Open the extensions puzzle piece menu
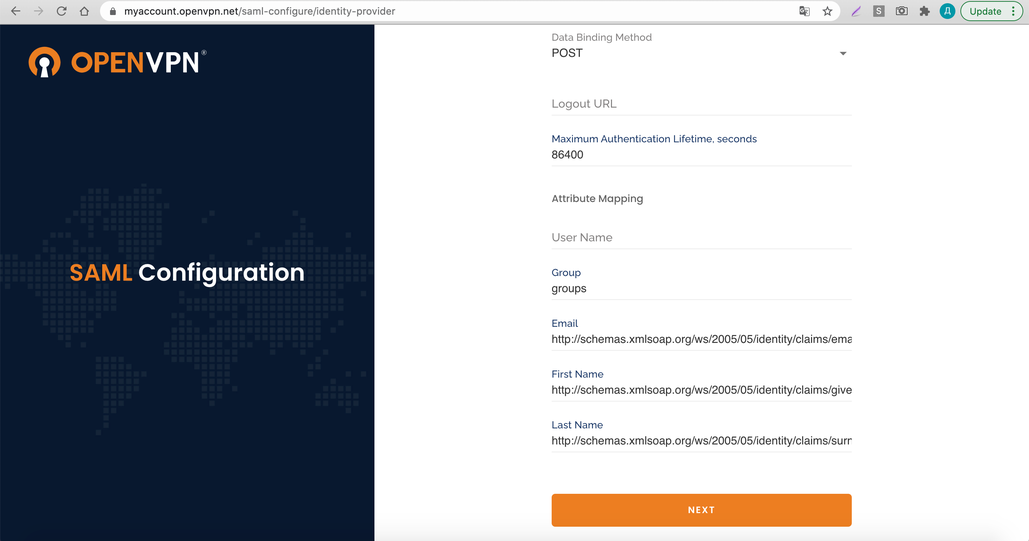Screen dimensions: 1029x541 click(925, 11)
